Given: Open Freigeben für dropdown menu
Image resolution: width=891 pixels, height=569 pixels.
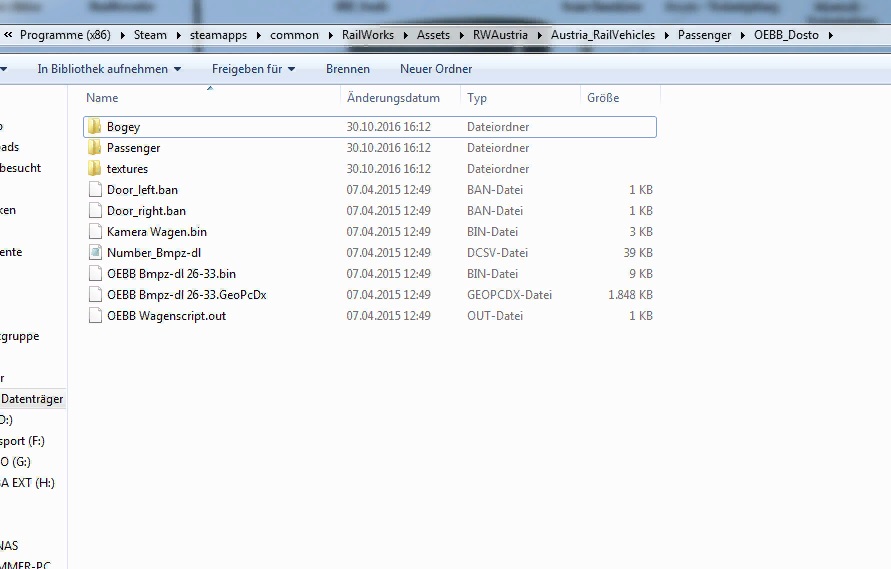Looking at the screenshot, I should 253,69.
